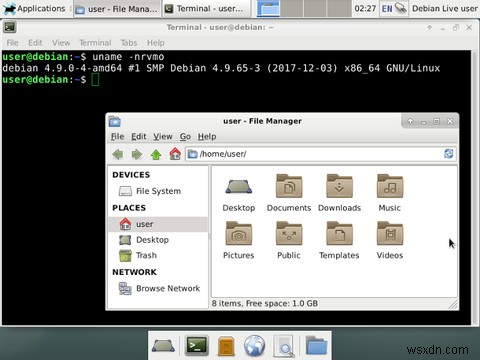Launch the terminal emulator from the dock
This screenshot has height=360, width=480.
197,345
